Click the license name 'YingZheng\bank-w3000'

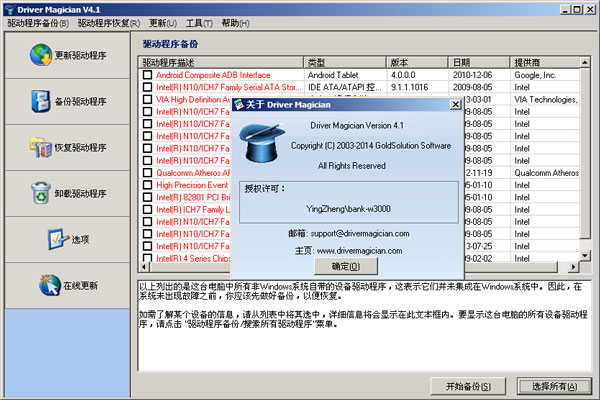(x=348, y=209)
